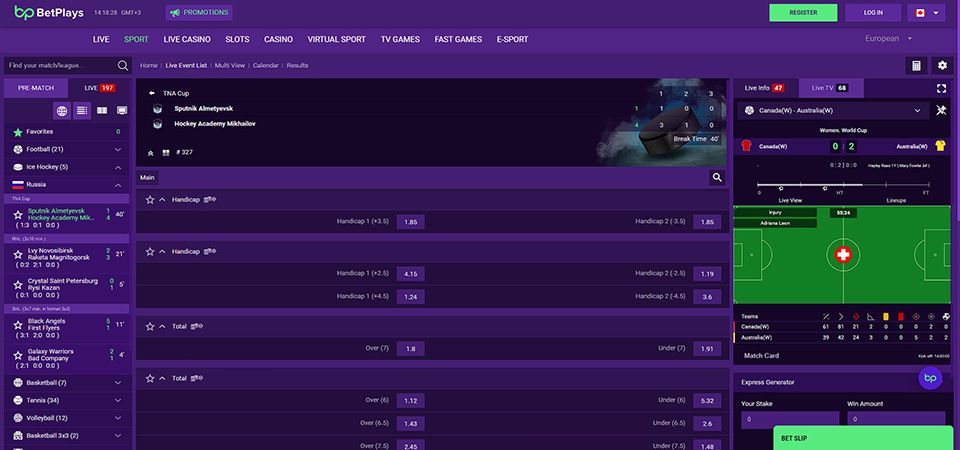Click the Find your match/league search field

(x=61, y=66)
